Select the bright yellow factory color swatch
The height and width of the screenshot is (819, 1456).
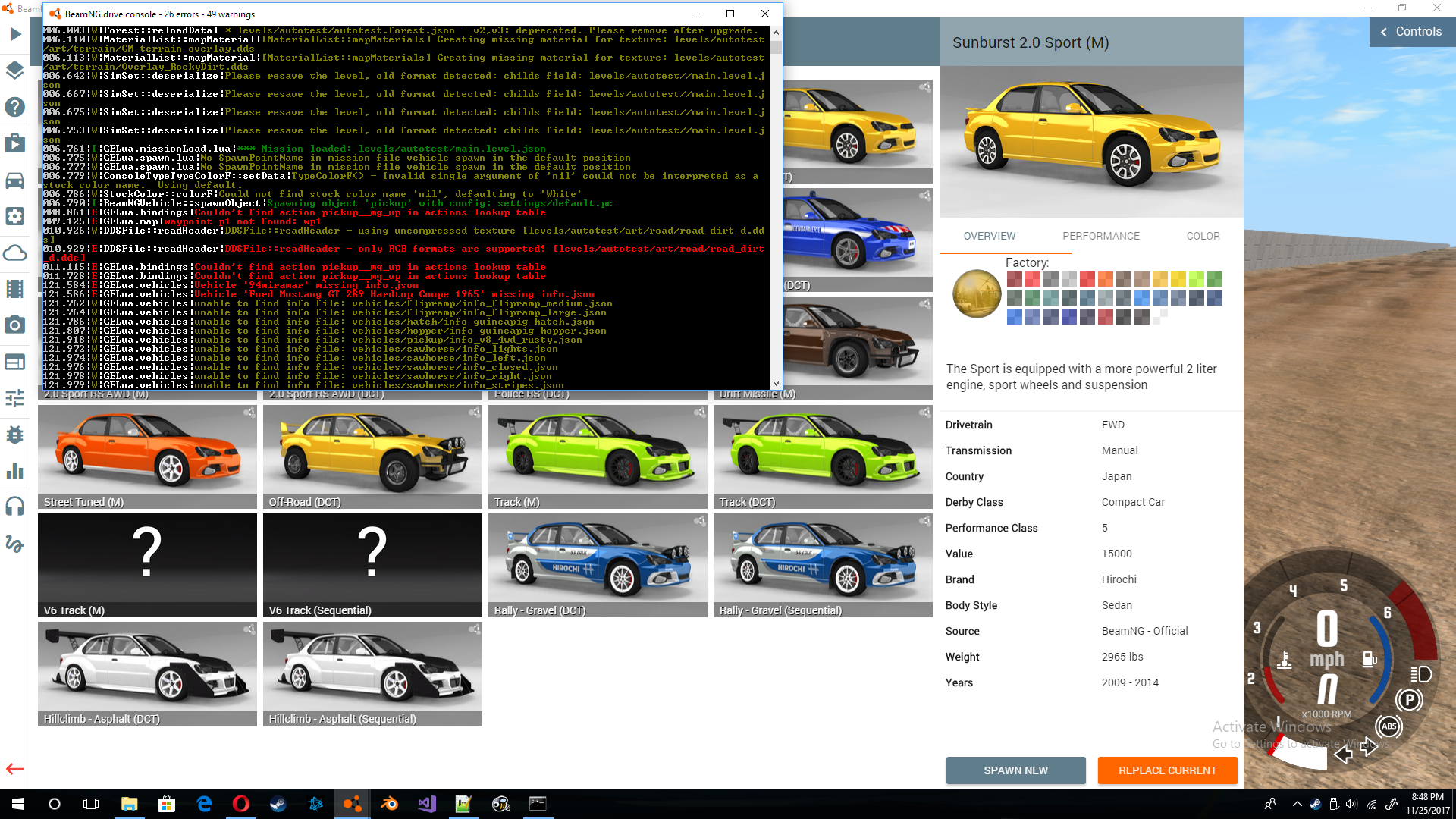point(1178,279)
